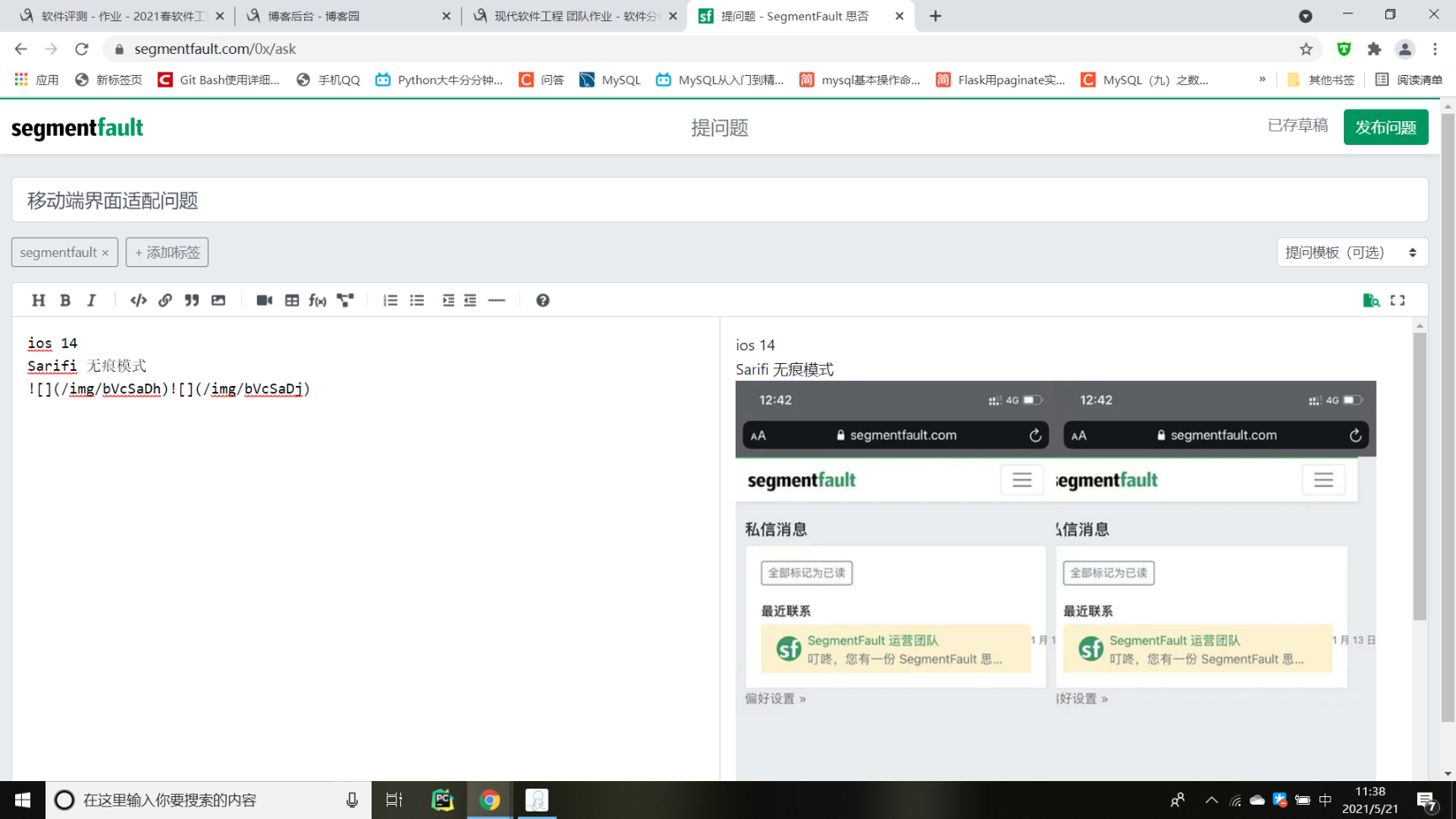
Task: Expand Chrome's browser extensions menu
Action: click(1374, 49)
